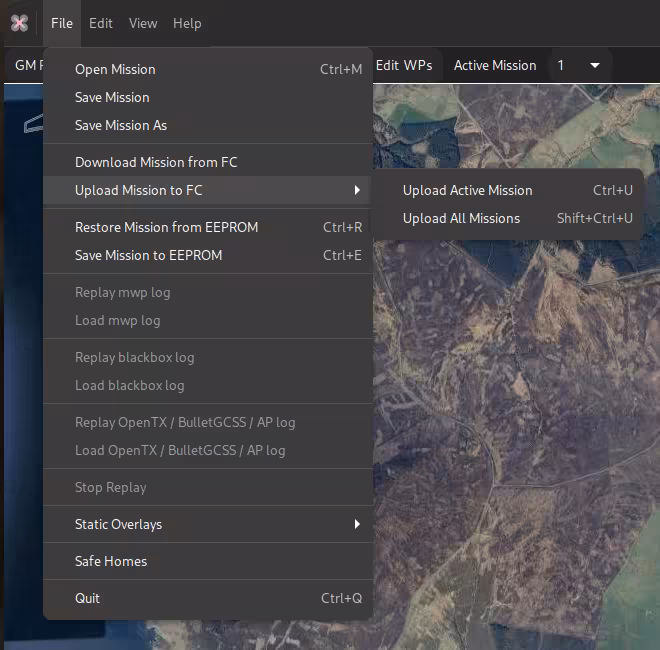The height and width of the screenshot is (650, 660).
Task: Click Replay mwp log entry
Action: point(208,292)
